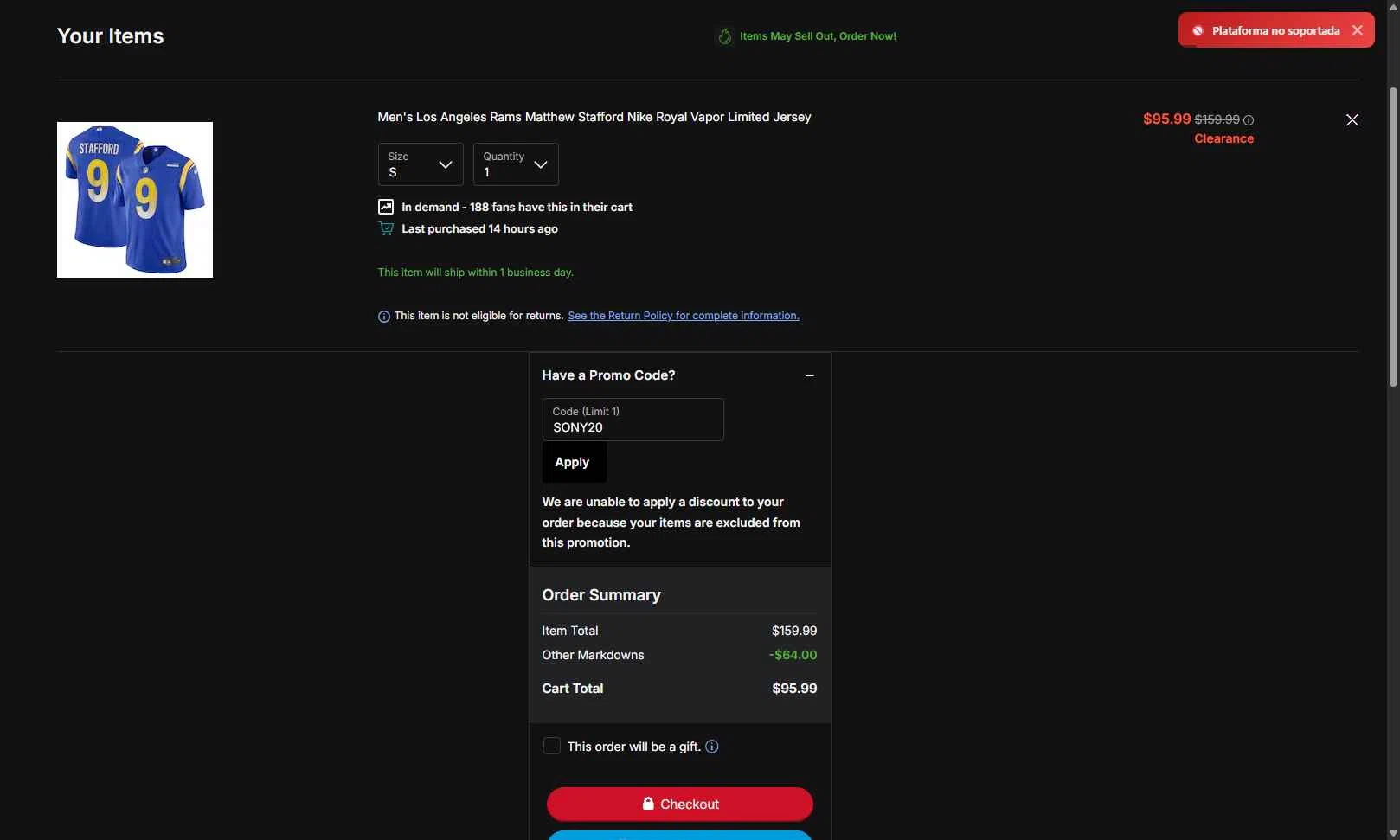Click the Other Markdowns value -$64.00
Image resolution: width=1400 pixels, height=840 pixels.
[793, 655]
